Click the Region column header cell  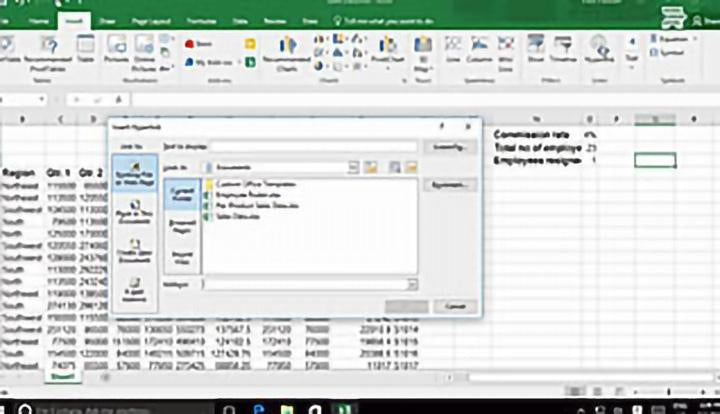click(18, 173)
